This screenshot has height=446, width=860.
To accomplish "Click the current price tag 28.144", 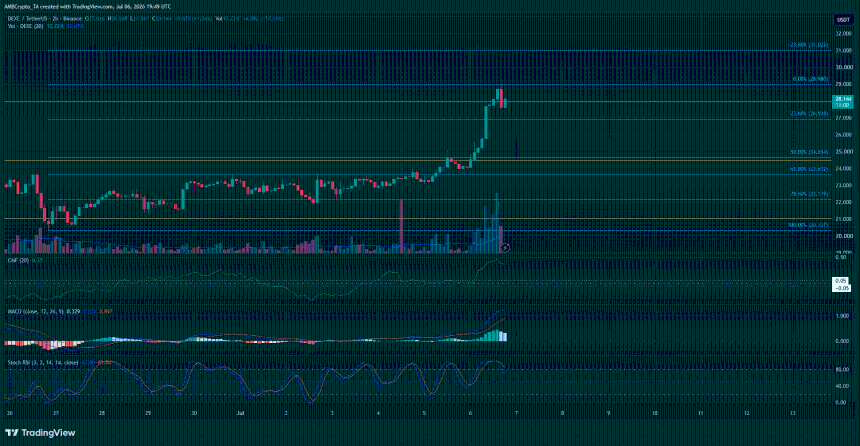I will (x=842, y=99).
